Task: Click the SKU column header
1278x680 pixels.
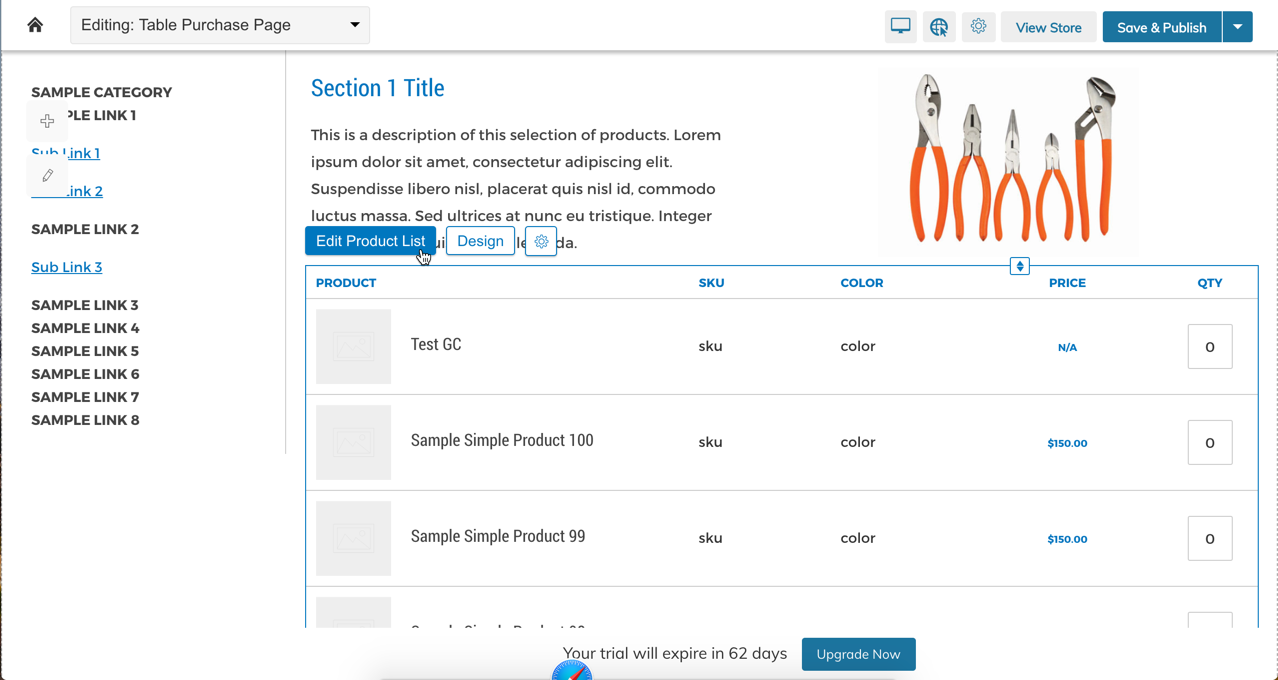Action: click(711, 283)
